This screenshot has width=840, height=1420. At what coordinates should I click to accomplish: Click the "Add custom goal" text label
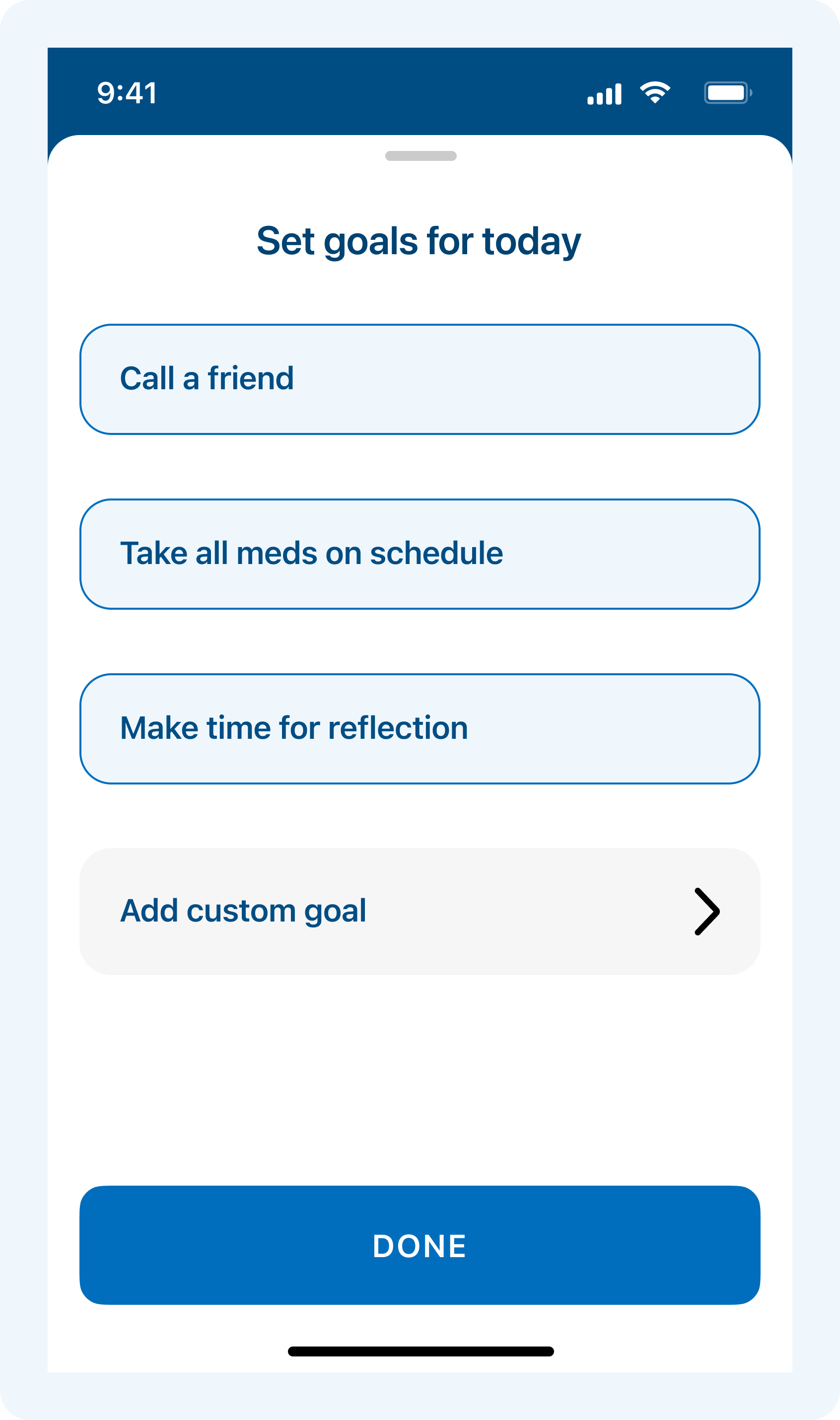pyautogui.click(x=243, y=911)
